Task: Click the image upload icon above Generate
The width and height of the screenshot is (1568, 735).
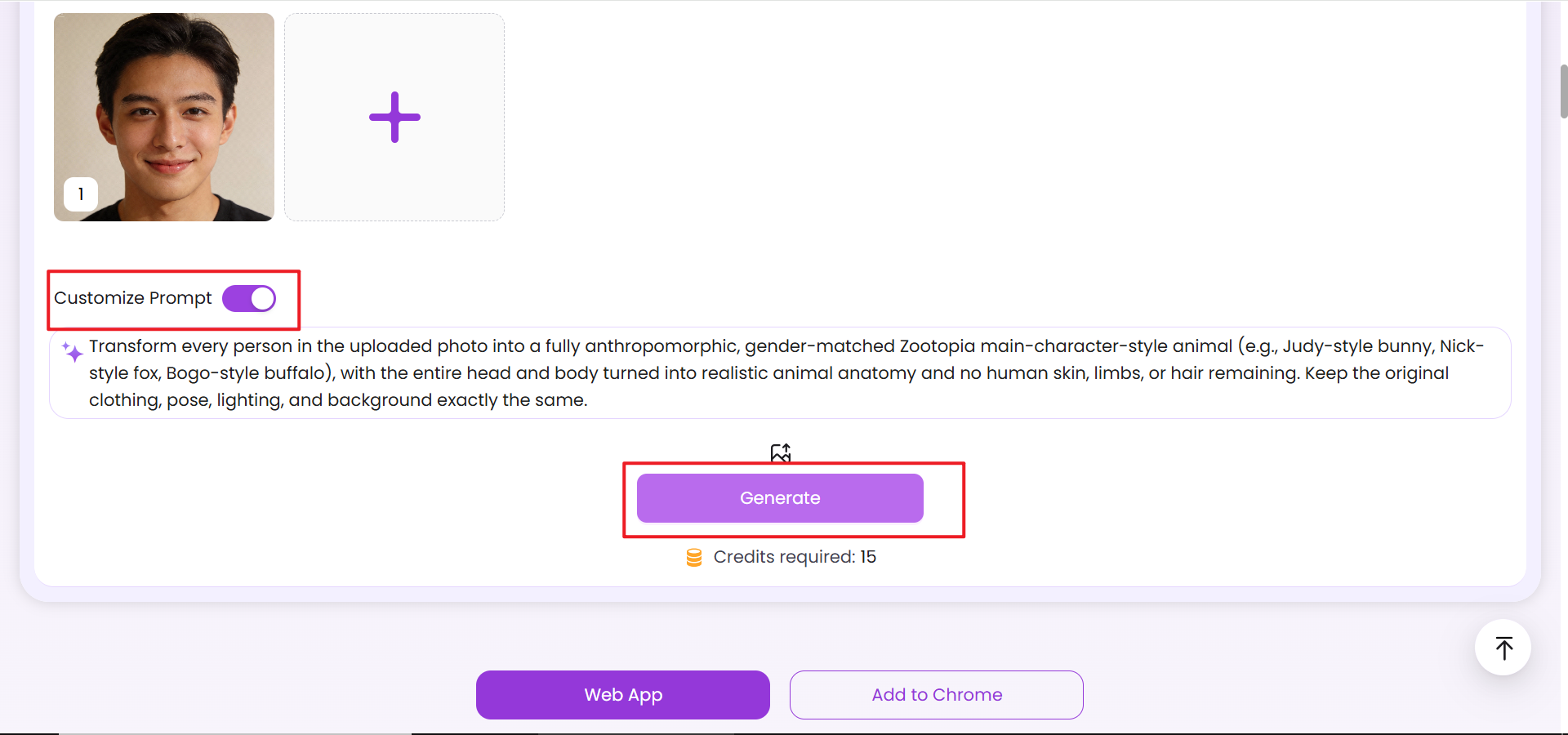Action: tap(781, 452)
